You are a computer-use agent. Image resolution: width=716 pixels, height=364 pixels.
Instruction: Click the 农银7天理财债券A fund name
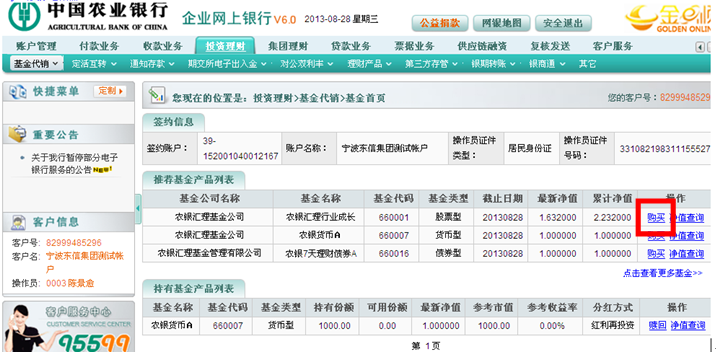pos(321,254)
